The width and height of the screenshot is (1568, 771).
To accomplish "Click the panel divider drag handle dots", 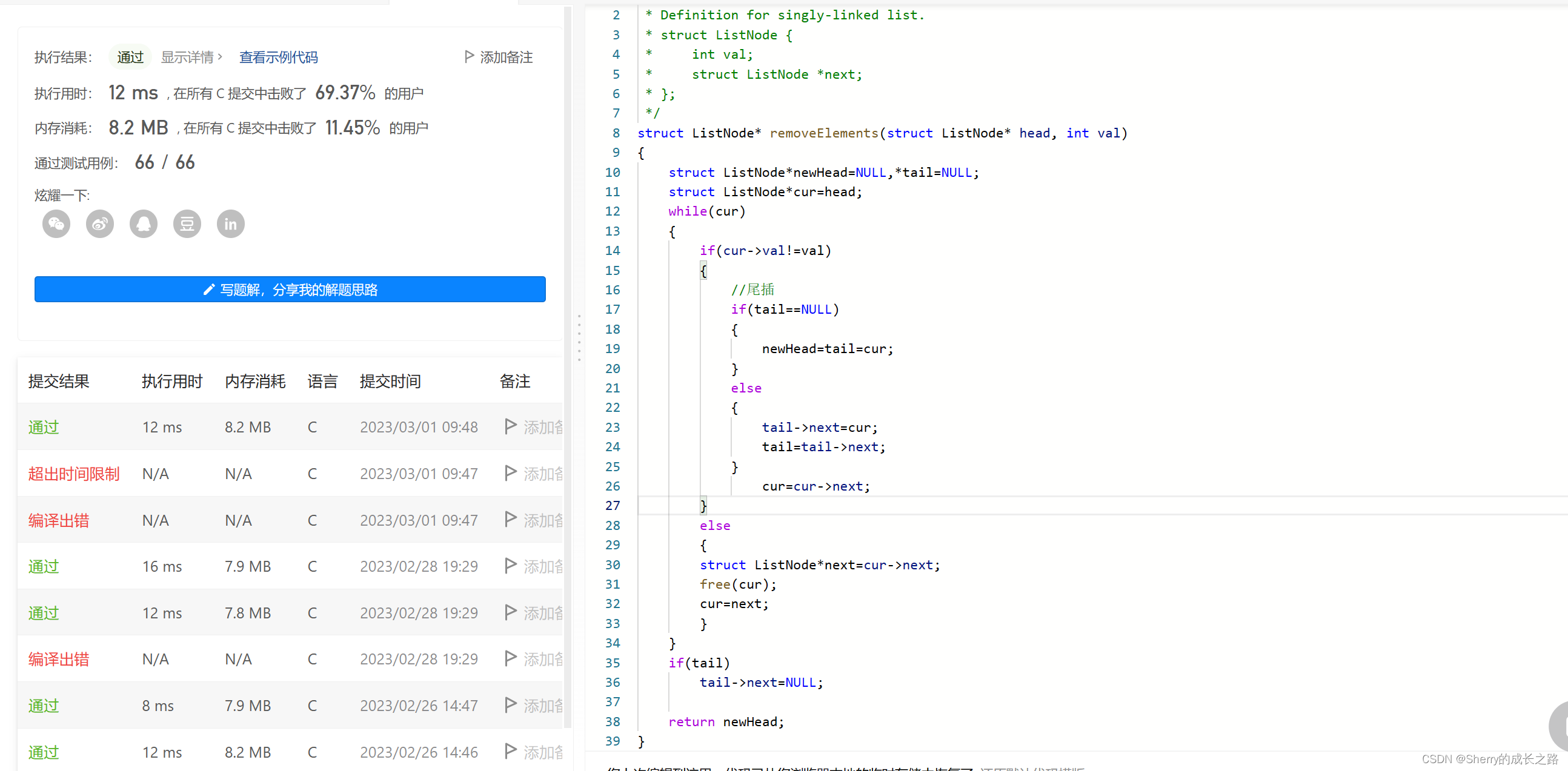I will 579,339.
